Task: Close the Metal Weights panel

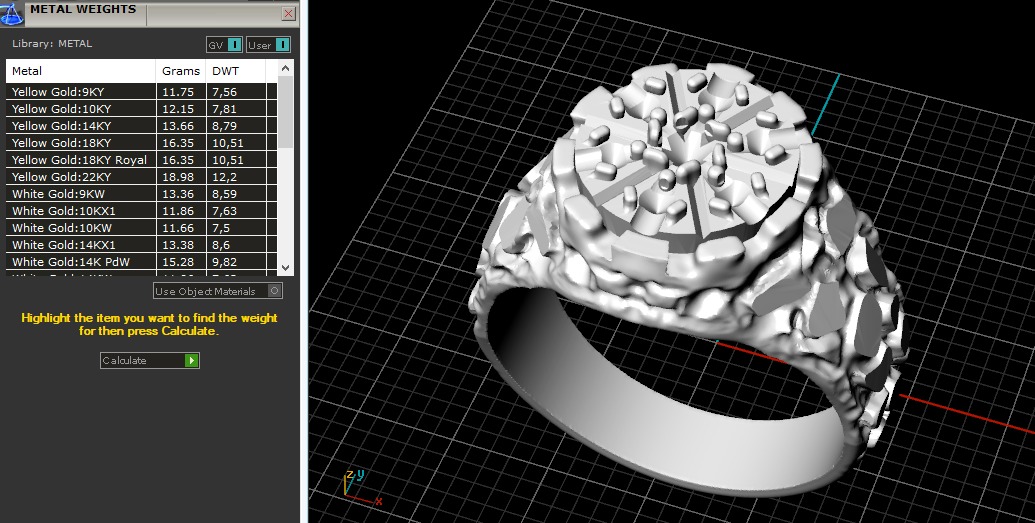Action: 288,13
